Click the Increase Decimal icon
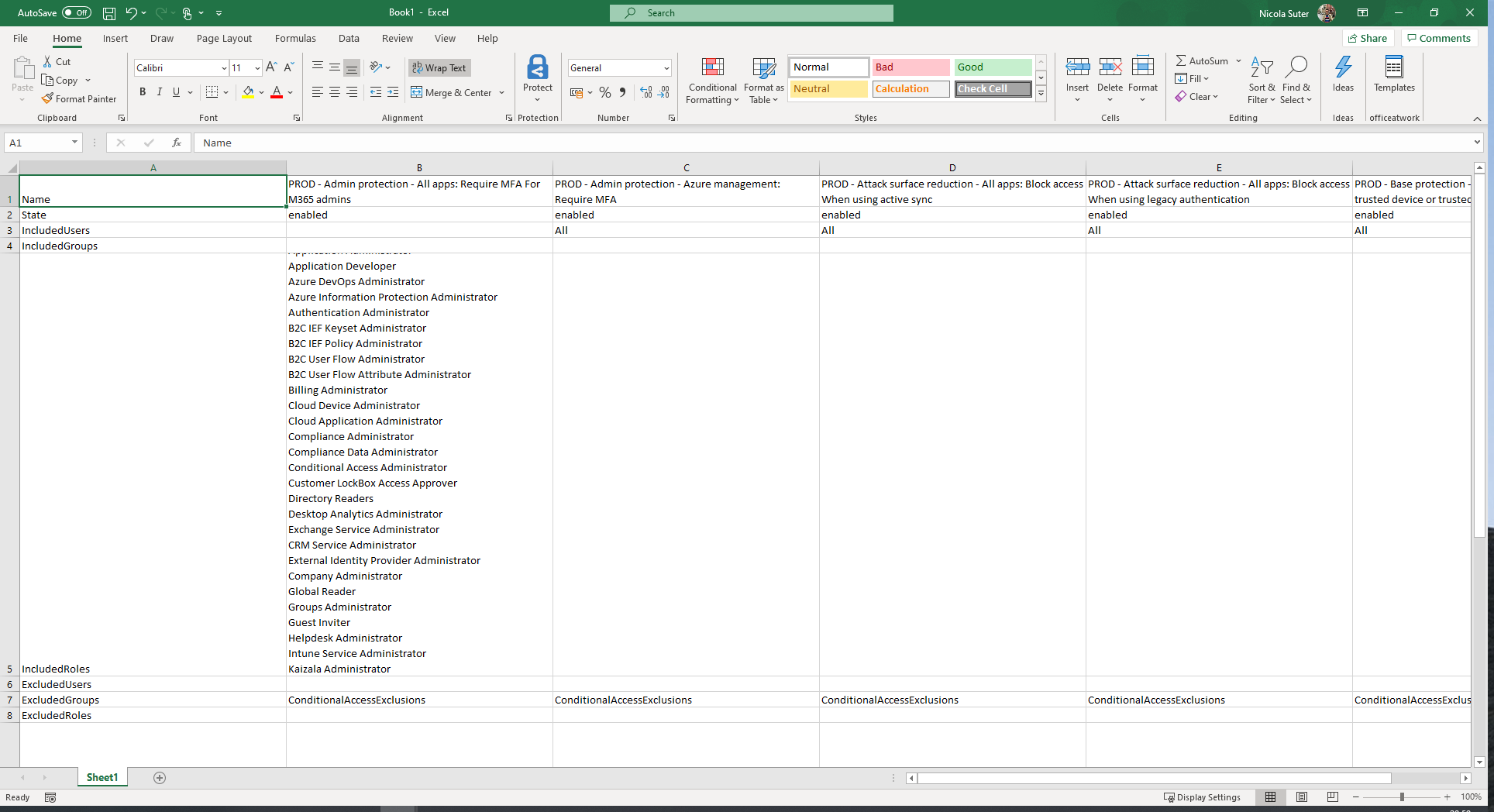The width and height of the screenshot is (1494, 812). coord(646,93)
